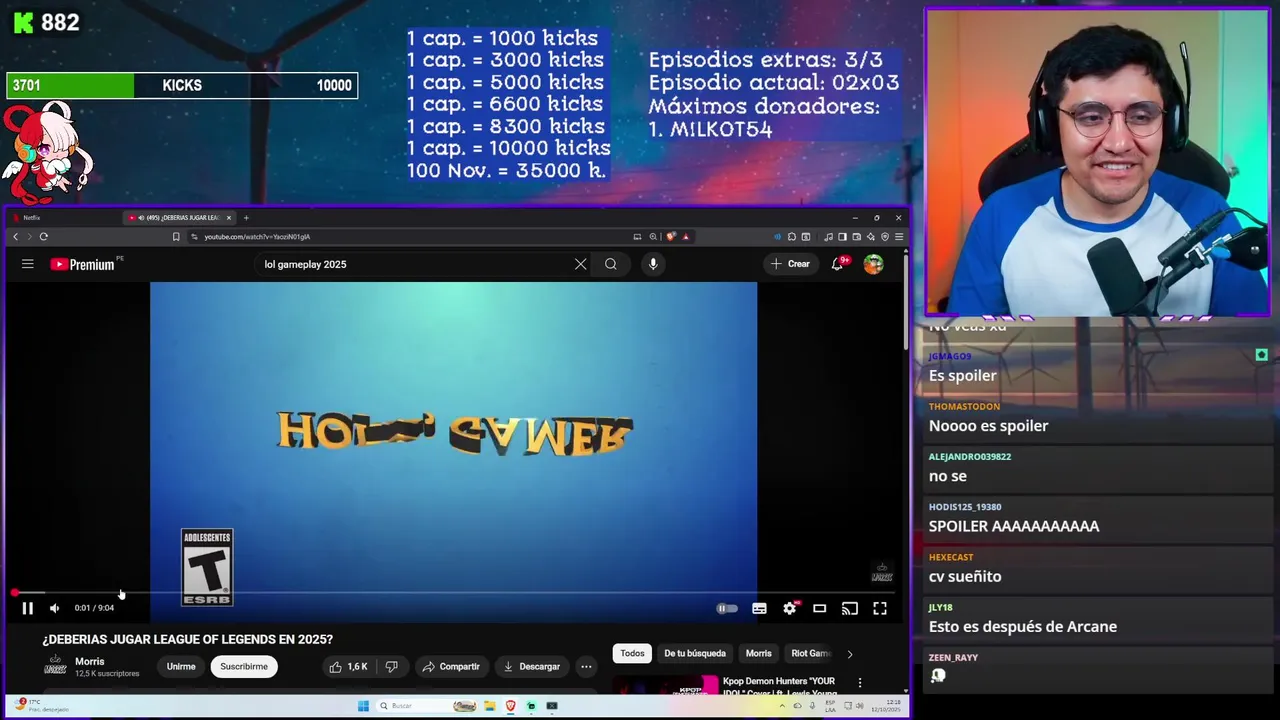This screenshot has height=720, width=1280.
Task: Pause the video
Action: click(28, 608)
